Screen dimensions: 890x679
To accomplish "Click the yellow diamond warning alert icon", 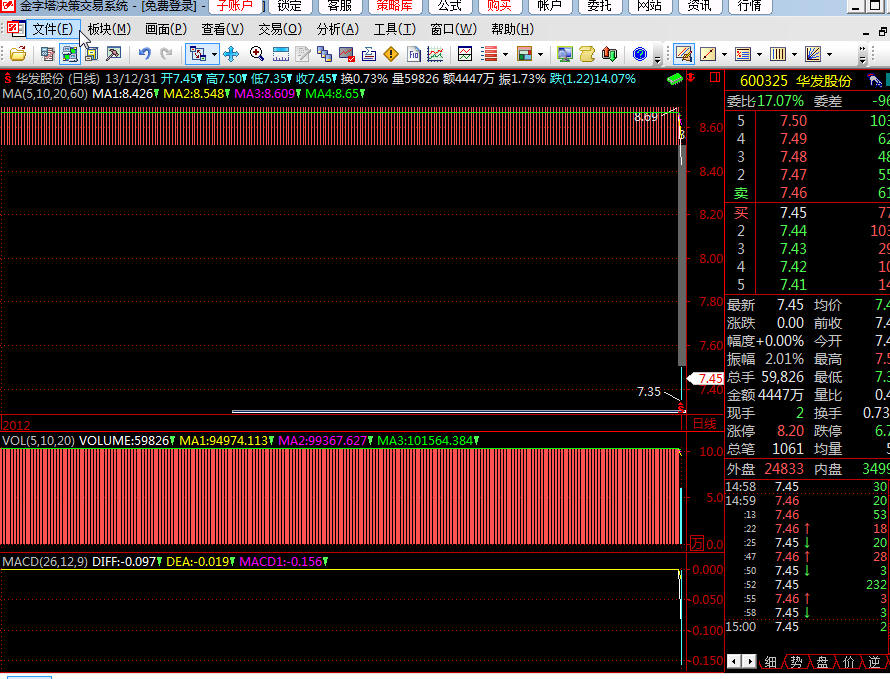I will (x=390, y=54).
